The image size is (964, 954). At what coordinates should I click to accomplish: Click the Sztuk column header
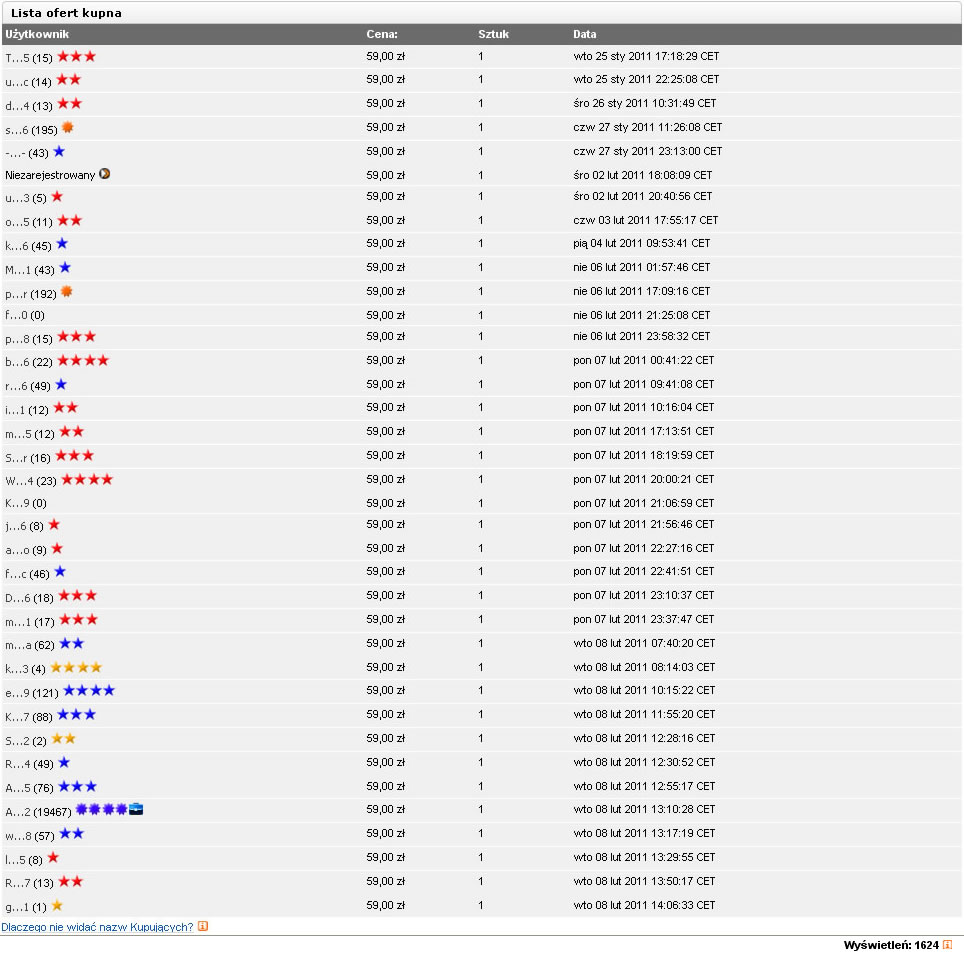494,34
